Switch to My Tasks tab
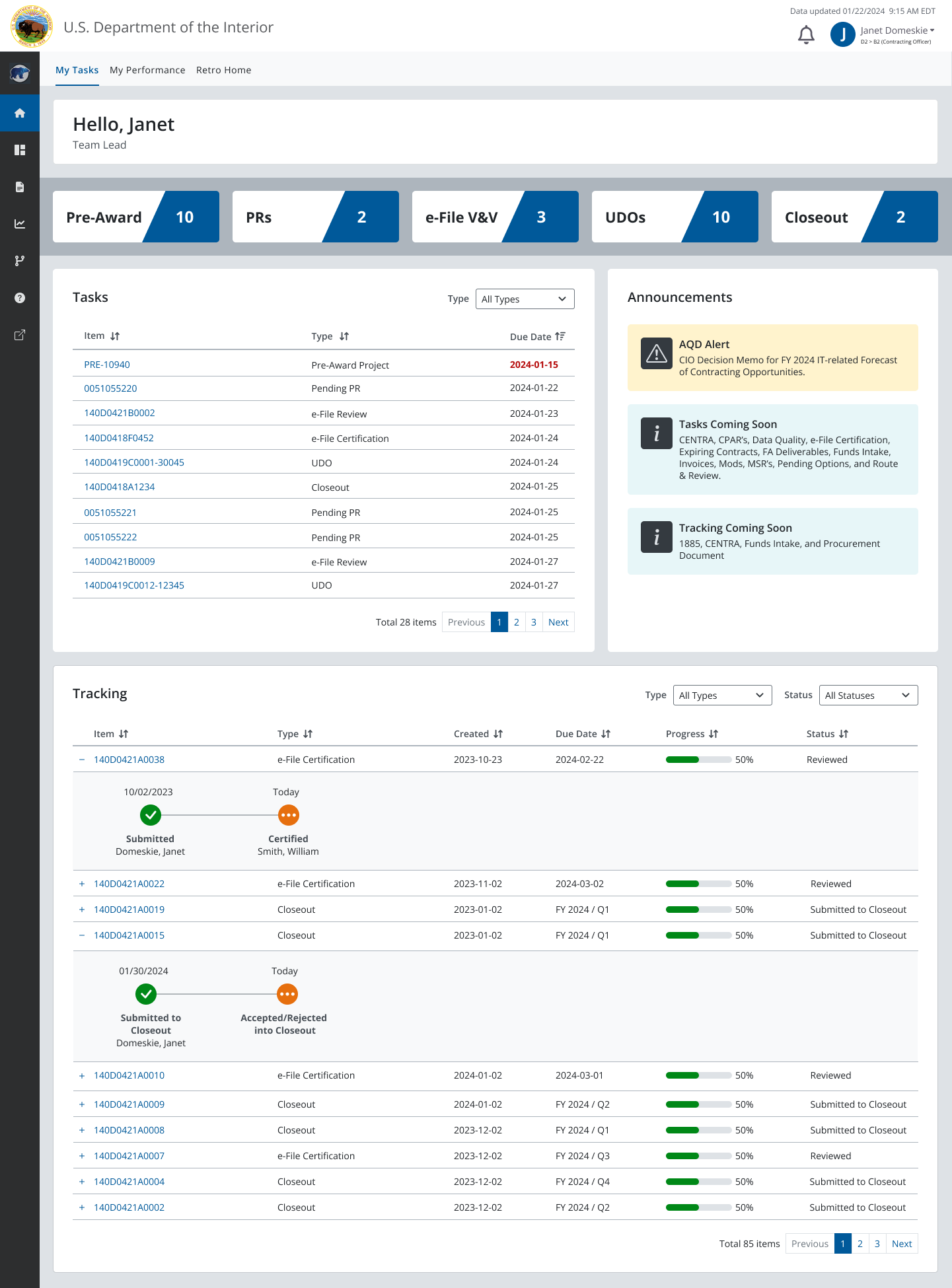 77,70
